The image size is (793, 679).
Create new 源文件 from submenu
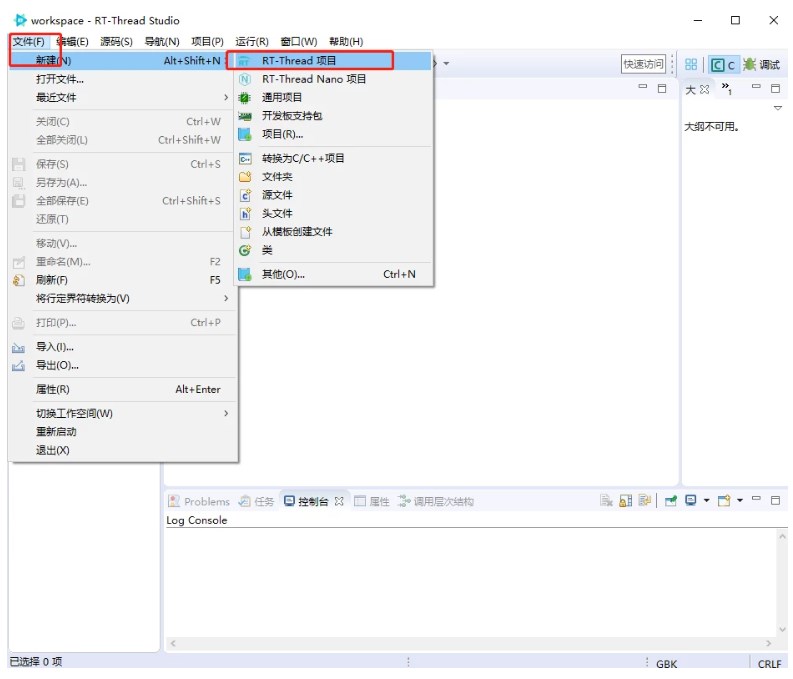pyautogui.click(x=333, y=195)
